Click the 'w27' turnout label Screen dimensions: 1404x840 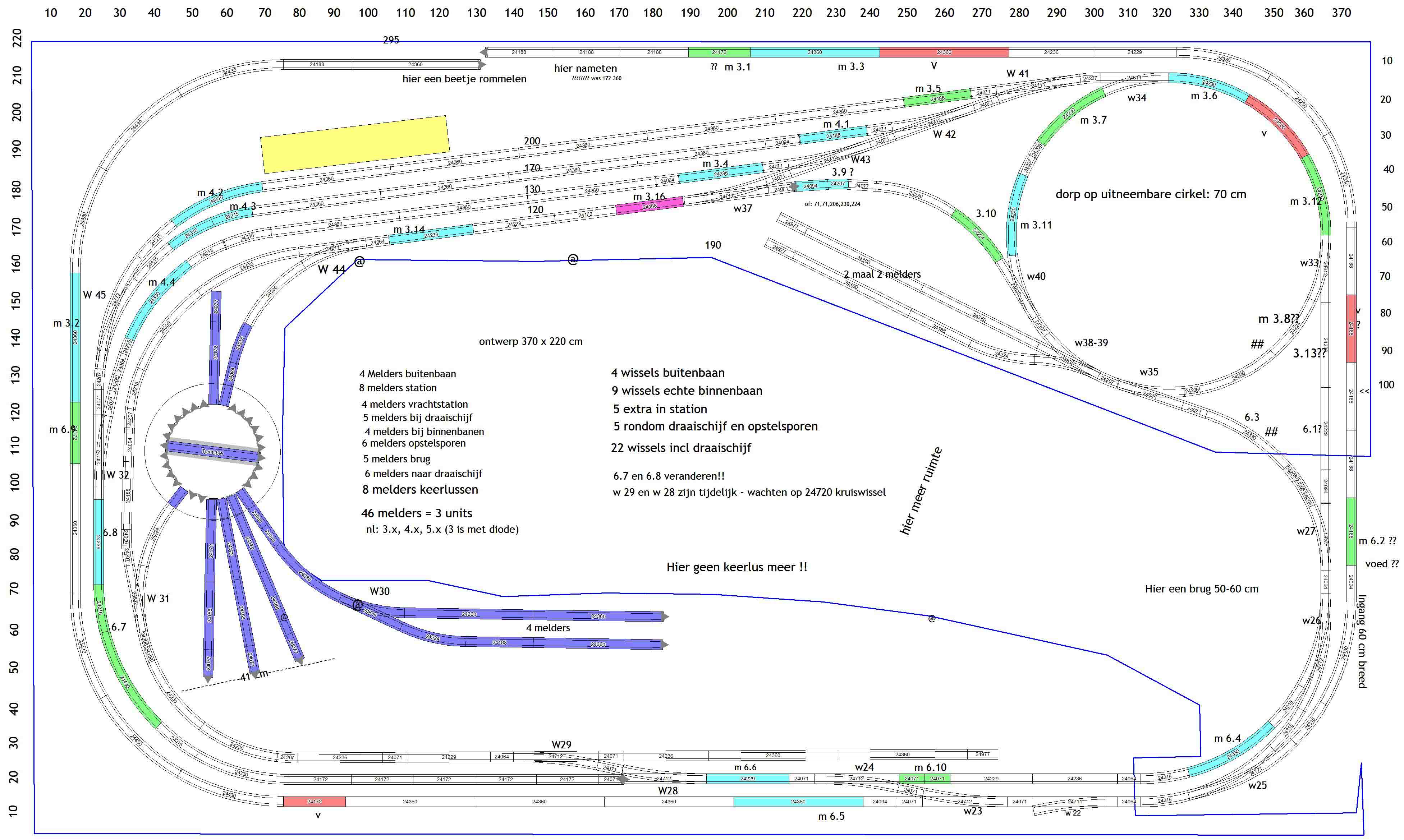(x=1306, y=531)
